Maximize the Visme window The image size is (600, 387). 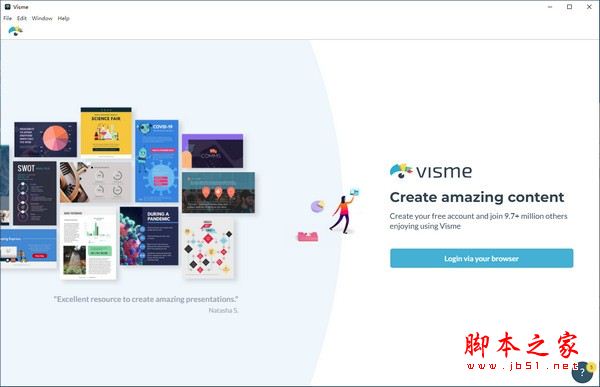tap(569, 7)
